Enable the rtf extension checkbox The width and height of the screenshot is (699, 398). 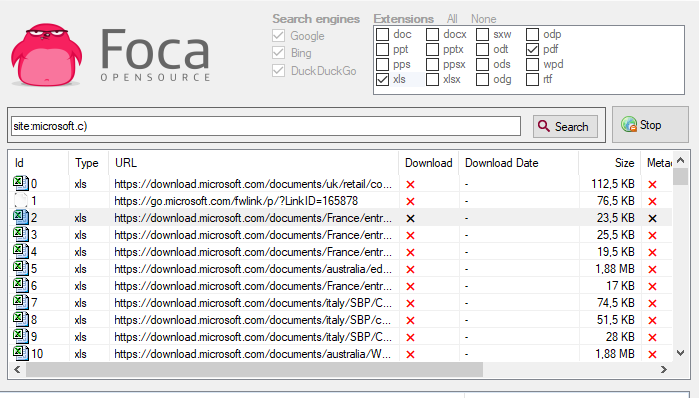tap(532, 79)
